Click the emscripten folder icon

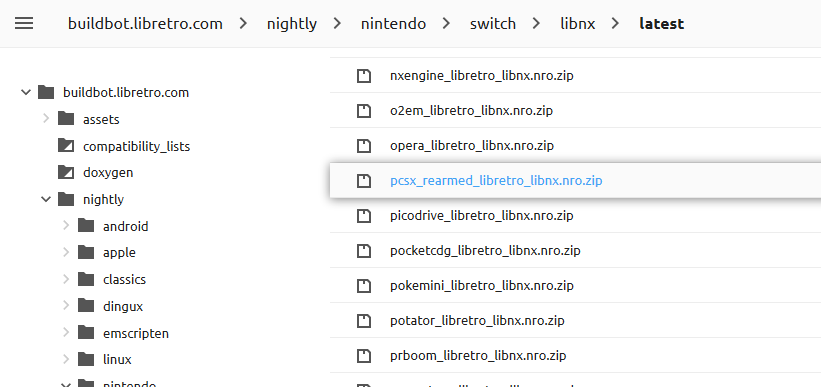86,333
